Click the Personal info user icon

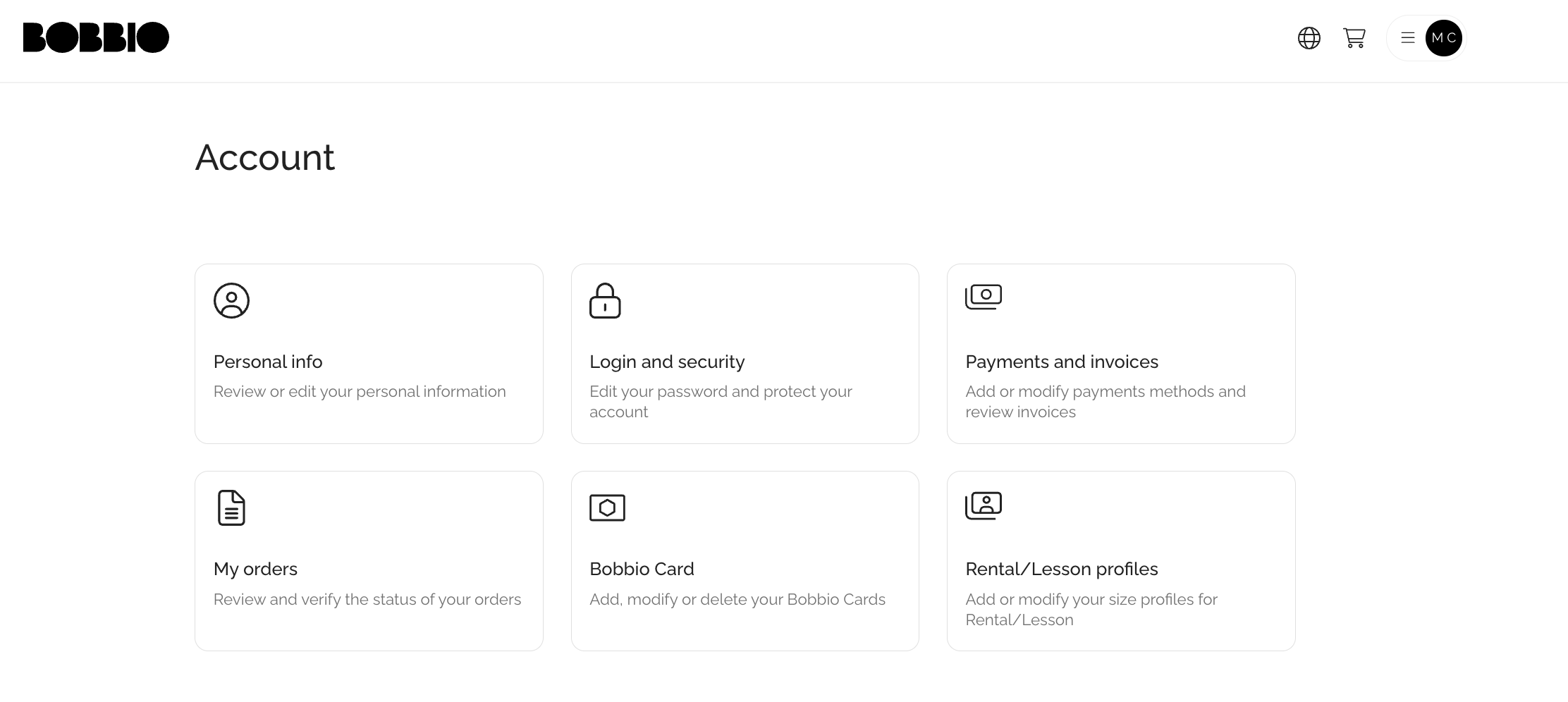pos(231,301)
